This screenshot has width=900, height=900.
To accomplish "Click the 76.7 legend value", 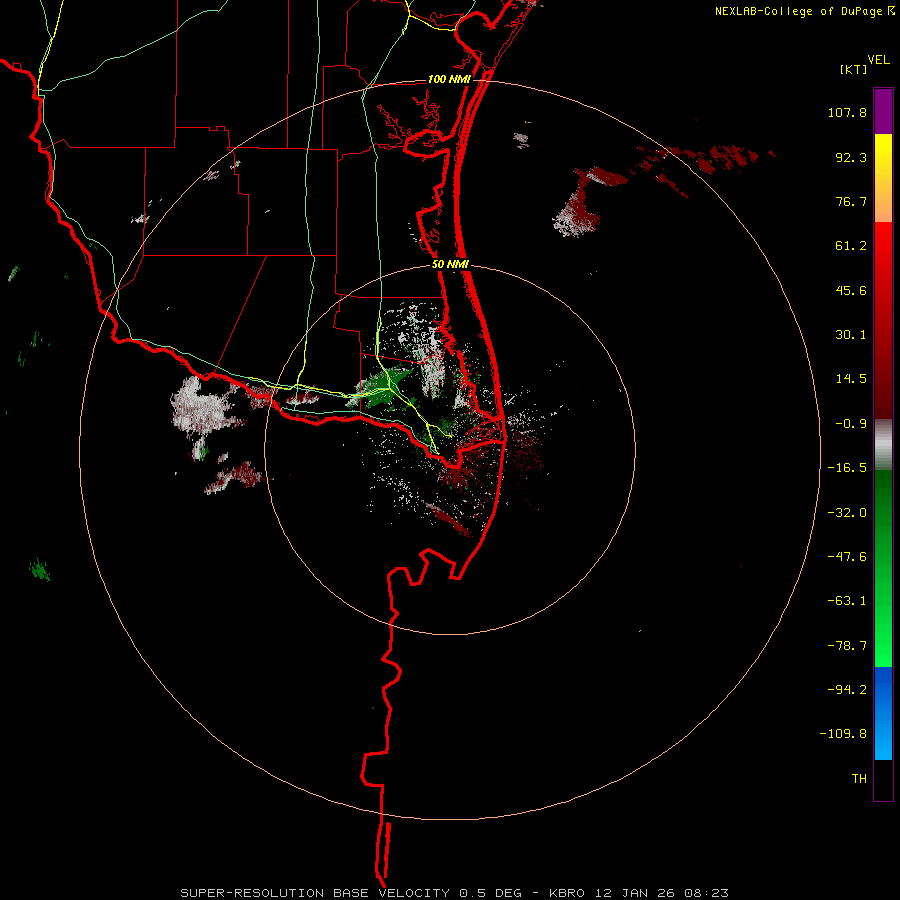I will (851, 201).
